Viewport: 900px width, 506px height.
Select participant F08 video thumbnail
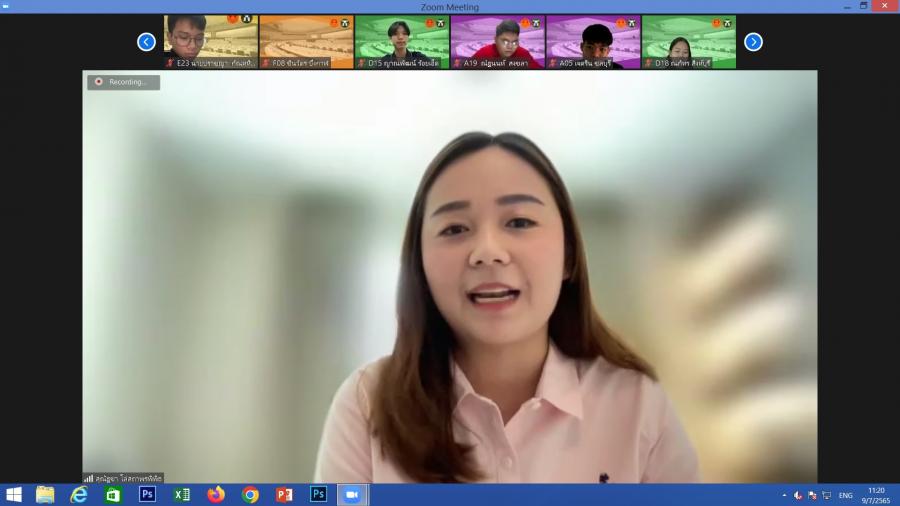[x=306, y=41]
